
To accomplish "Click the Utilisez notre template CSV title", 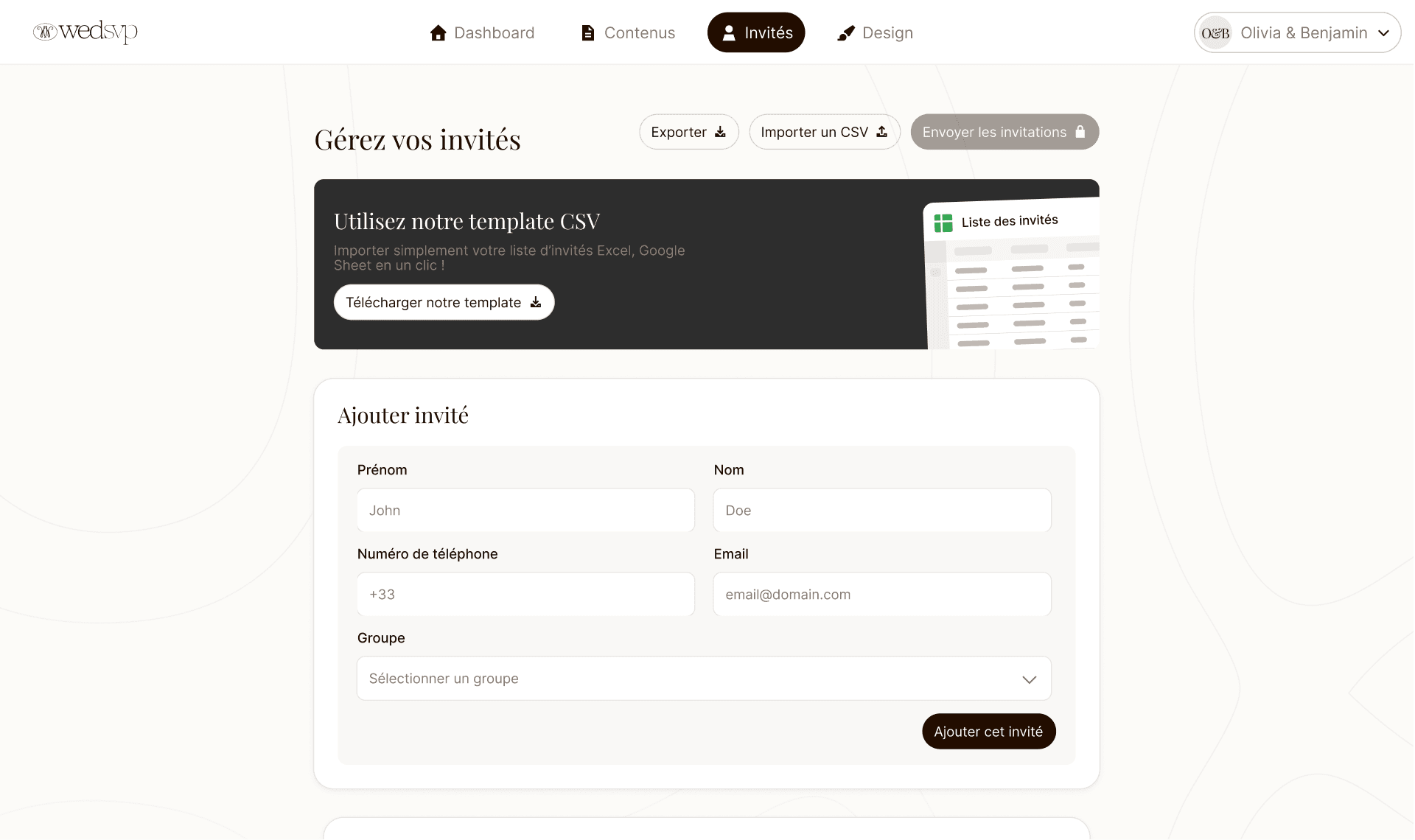I will tap(467, 221).
